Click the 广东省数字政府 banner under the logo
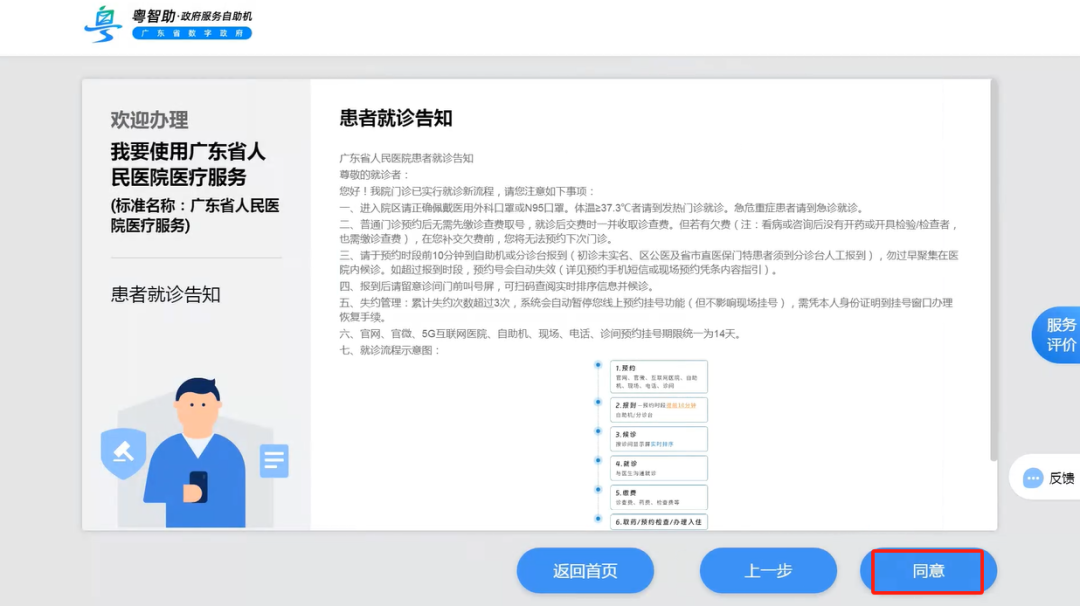Screen dimensions: 1080x606 (195, 32)
